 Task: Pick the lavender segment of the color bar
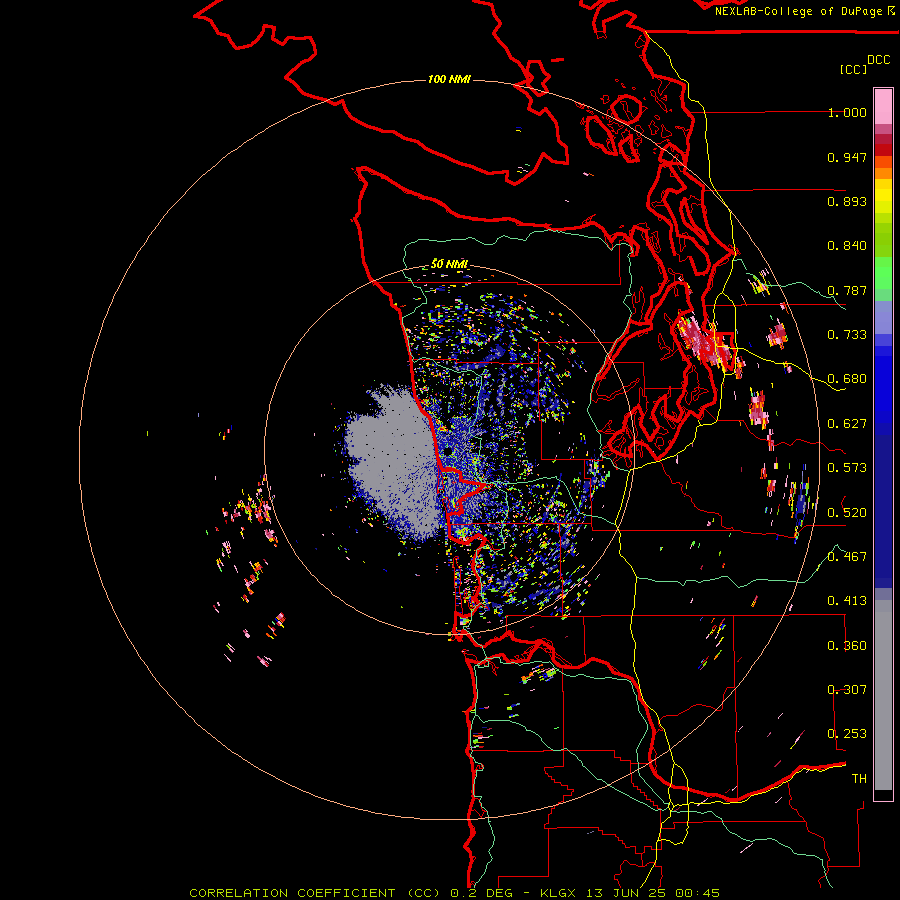[x=883, y=317]
